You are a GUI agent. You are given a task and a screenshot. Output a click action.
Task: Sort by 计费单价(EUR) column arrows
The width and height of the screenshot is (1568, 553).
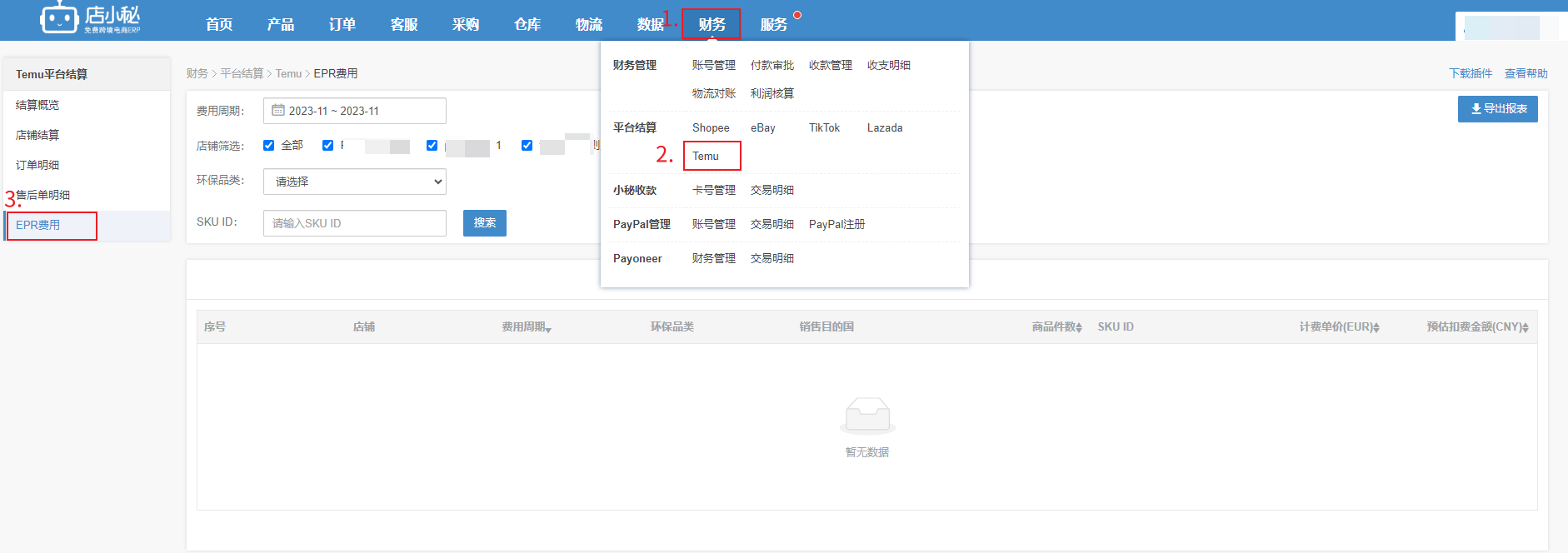pyautogui.click(x=1376, y=328)
